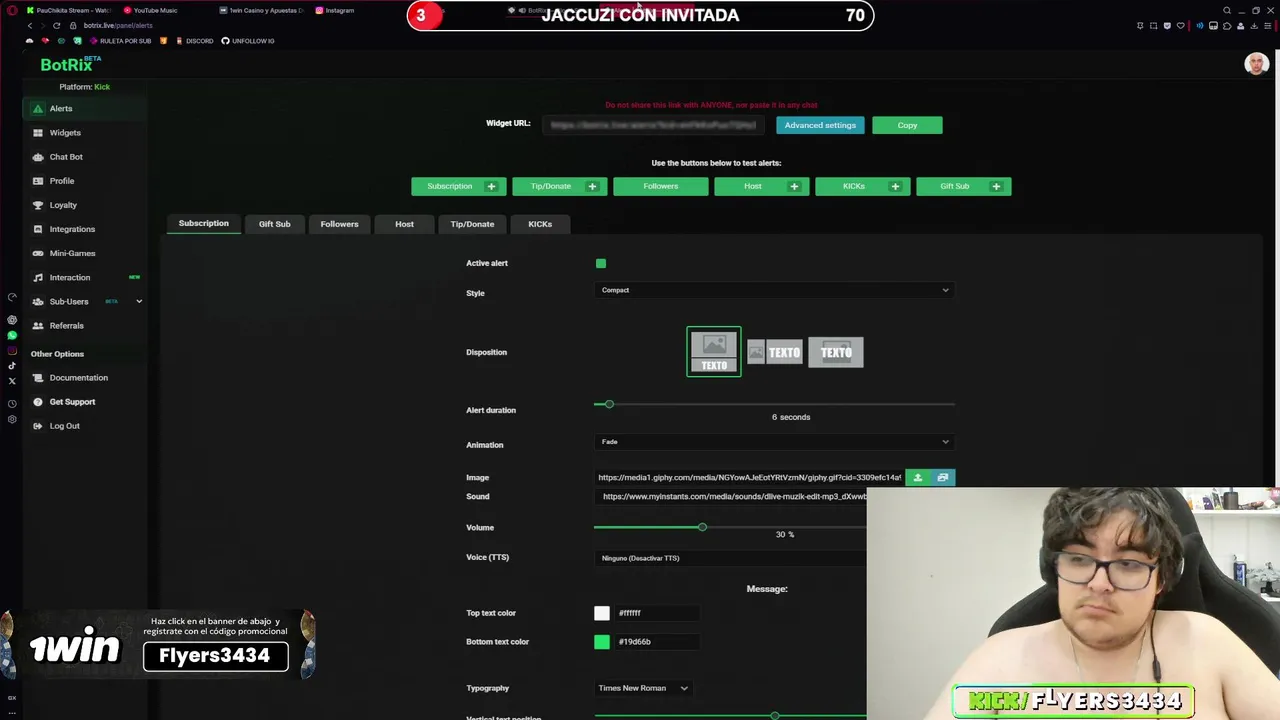1280x720 pixels.
Task: Open the user avatar menu
Action: 1256,64
